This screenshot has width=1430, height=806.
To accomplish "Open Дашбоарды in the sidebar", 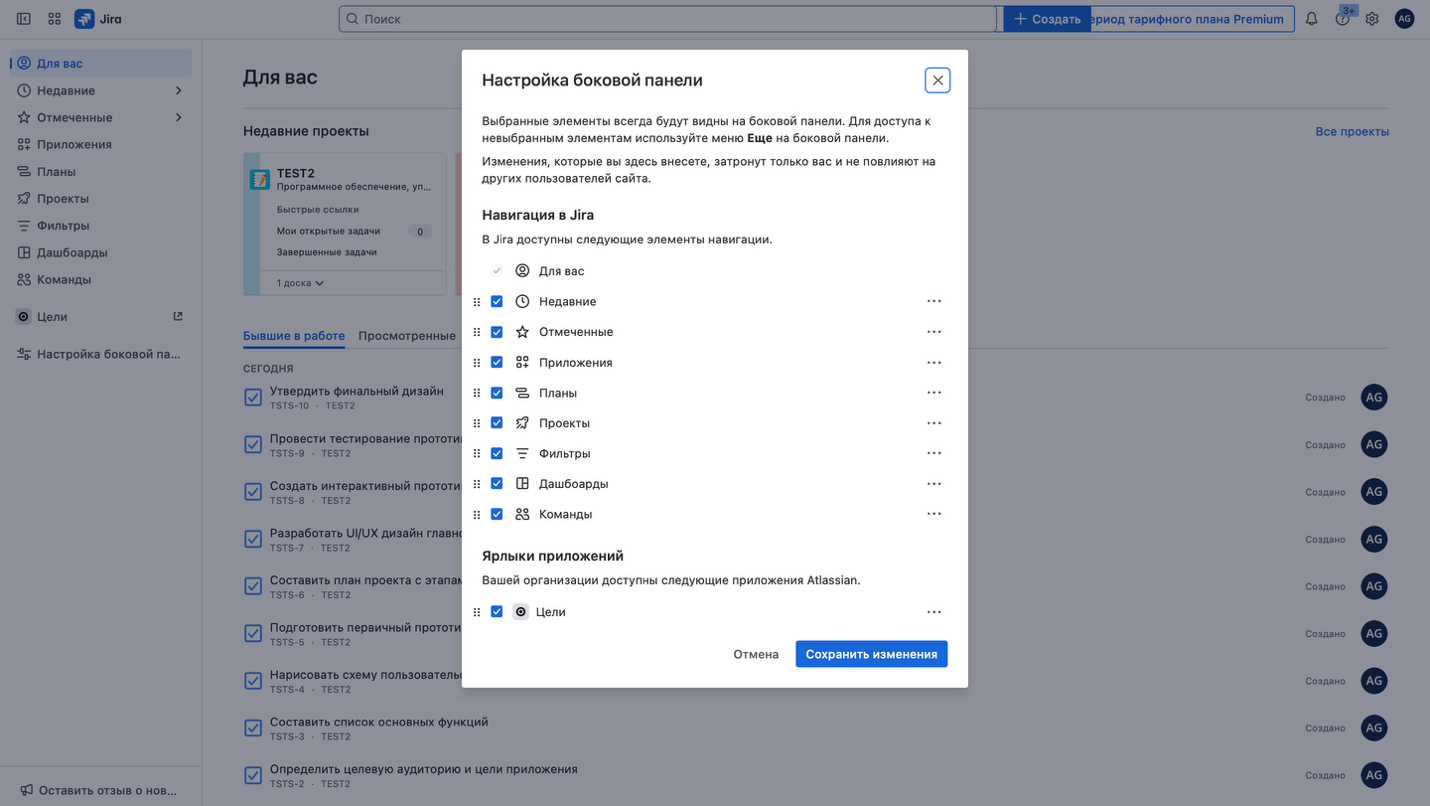I will [72, 253].
